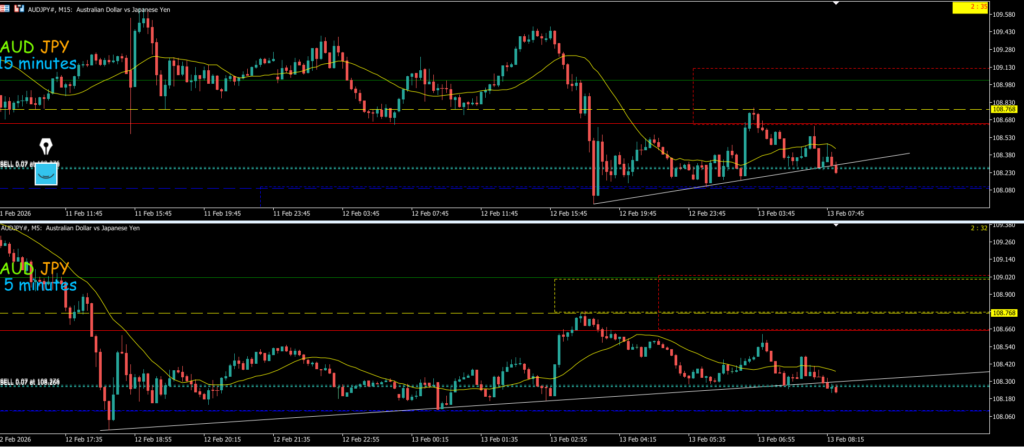The height and width of the screenshot is (447, 1024).
Task: Select the yellow dotted rectangle on M5 chart
Action: point(554,294)
